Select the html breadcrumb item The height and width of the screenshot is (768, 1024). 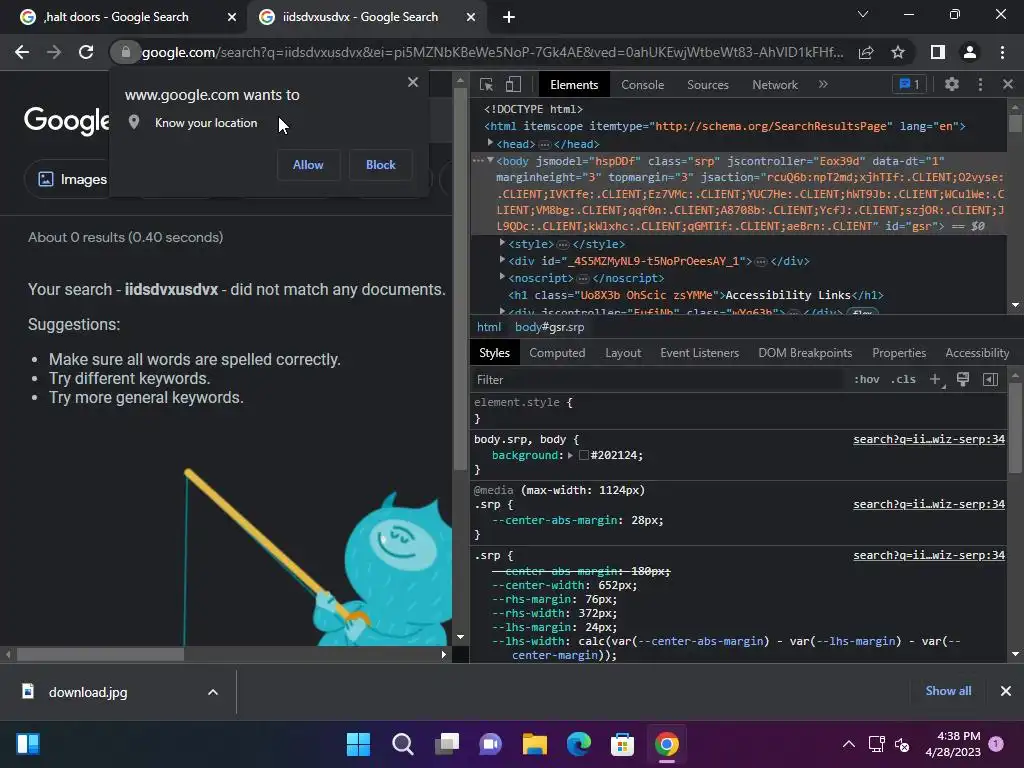click(488, 327)
